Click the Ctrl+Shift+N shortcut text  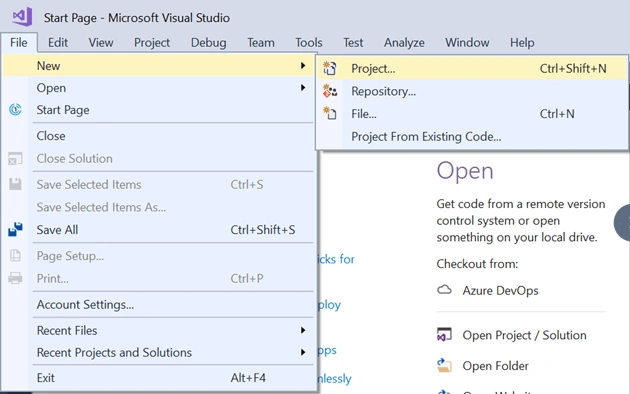[573, 68]
